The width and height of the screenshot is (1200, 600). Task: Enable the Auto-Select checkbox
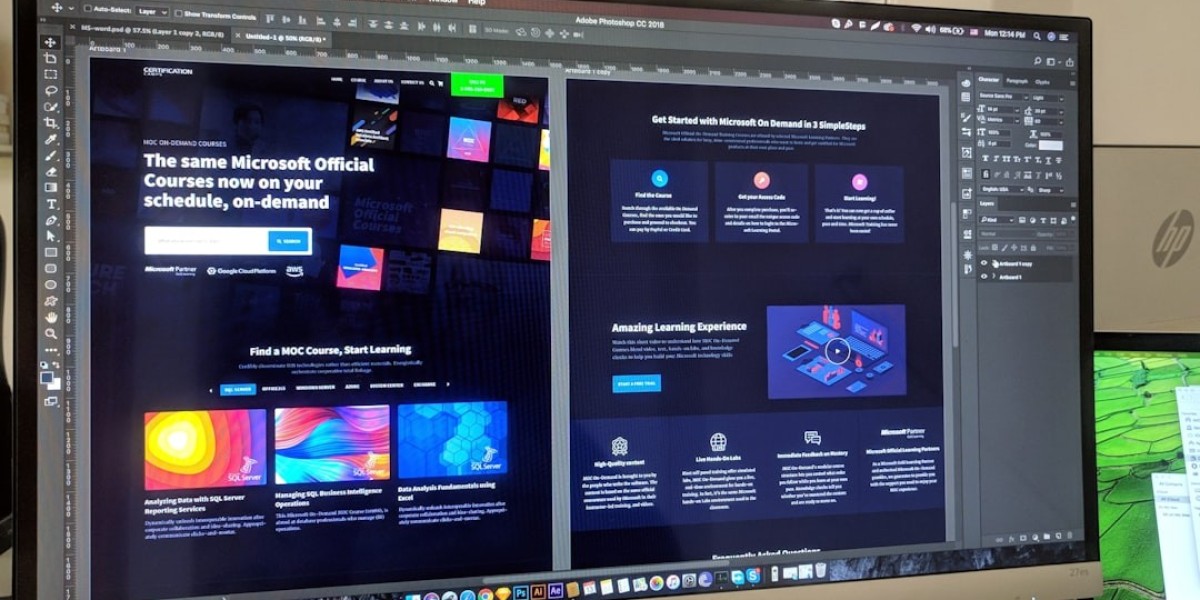89,13
